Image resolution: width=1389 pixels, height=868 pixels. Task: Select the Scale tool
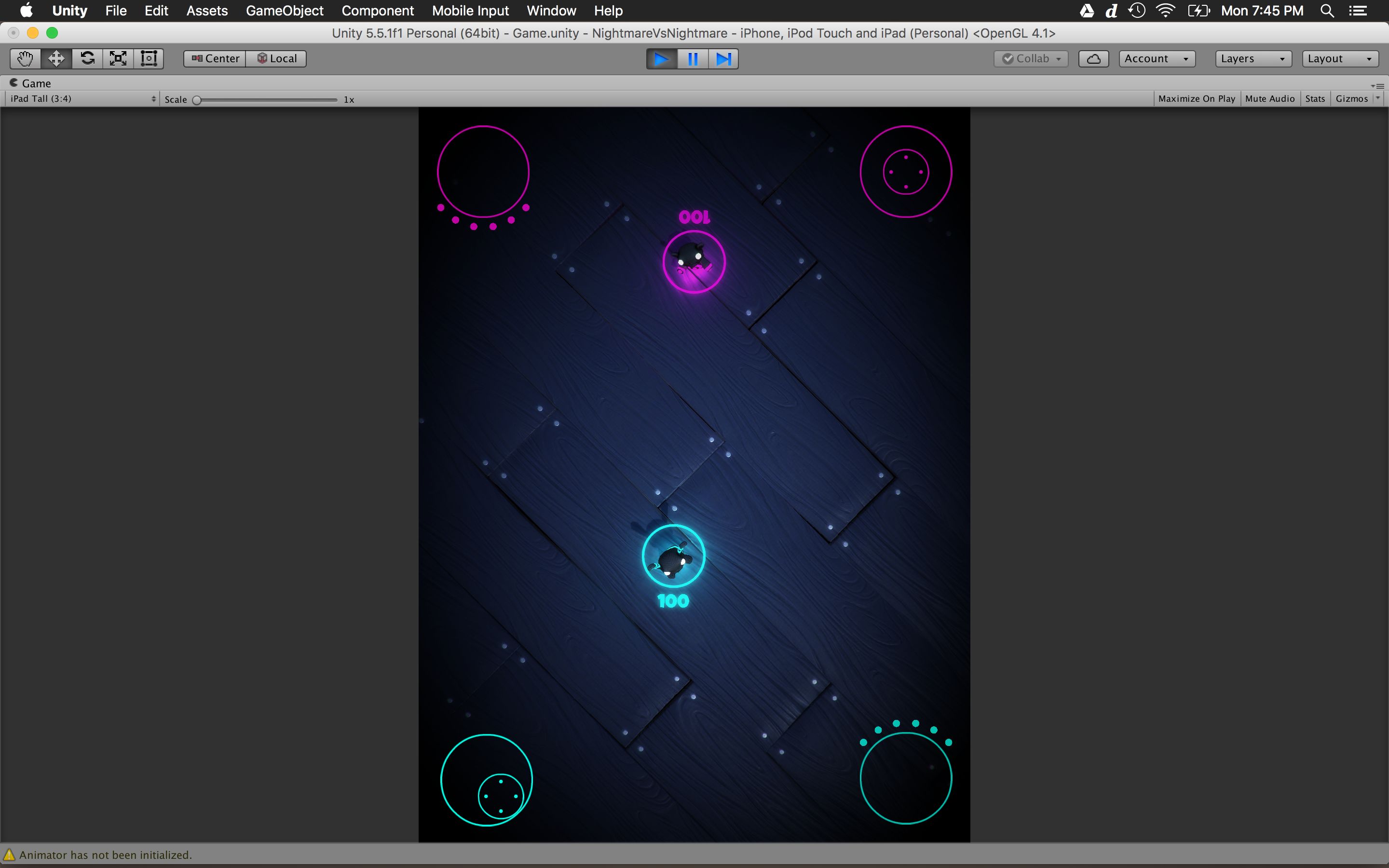tap(118, 58)
